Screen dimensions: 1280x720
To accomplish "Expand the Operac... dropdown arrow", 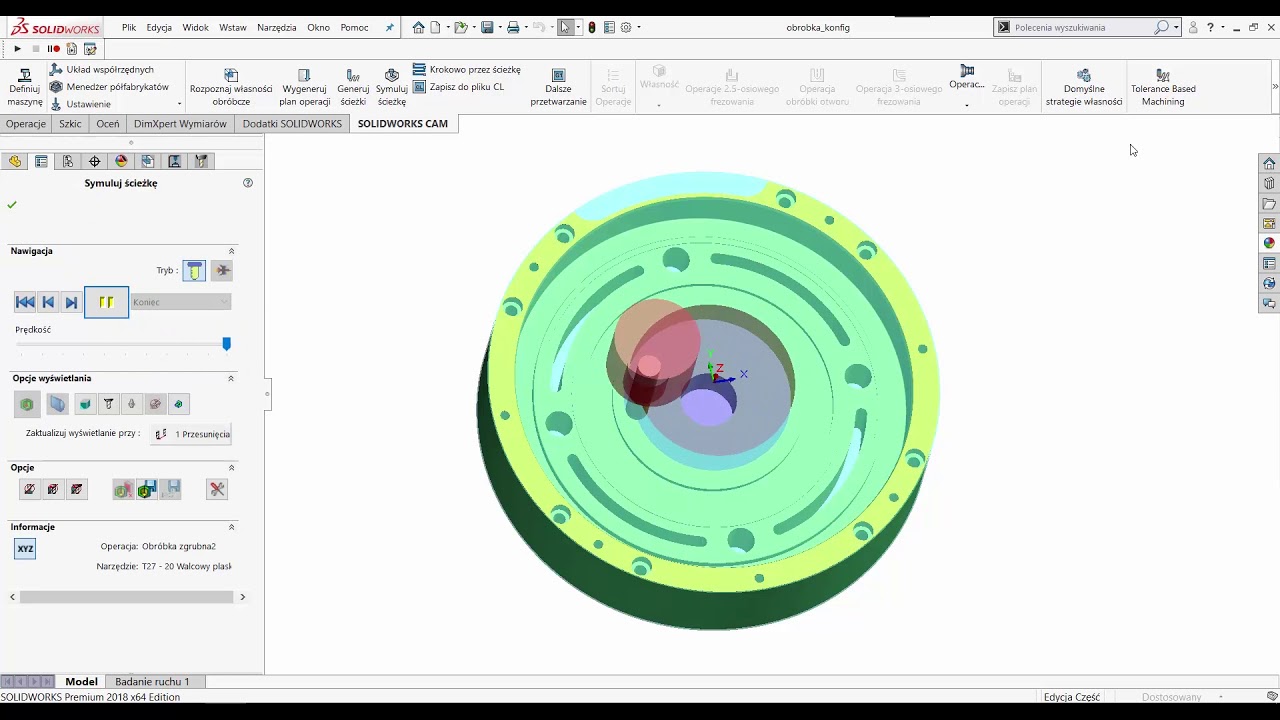I will click(966, 104).
